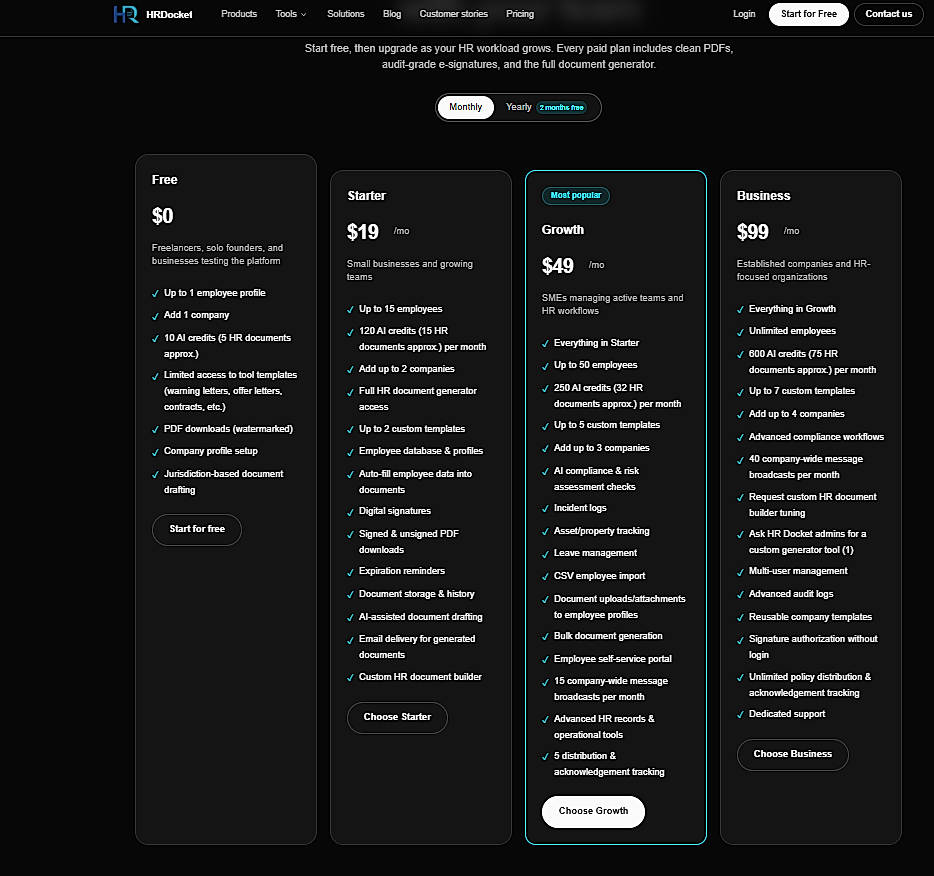Click checkmark beside Everything in Starter

545,344
